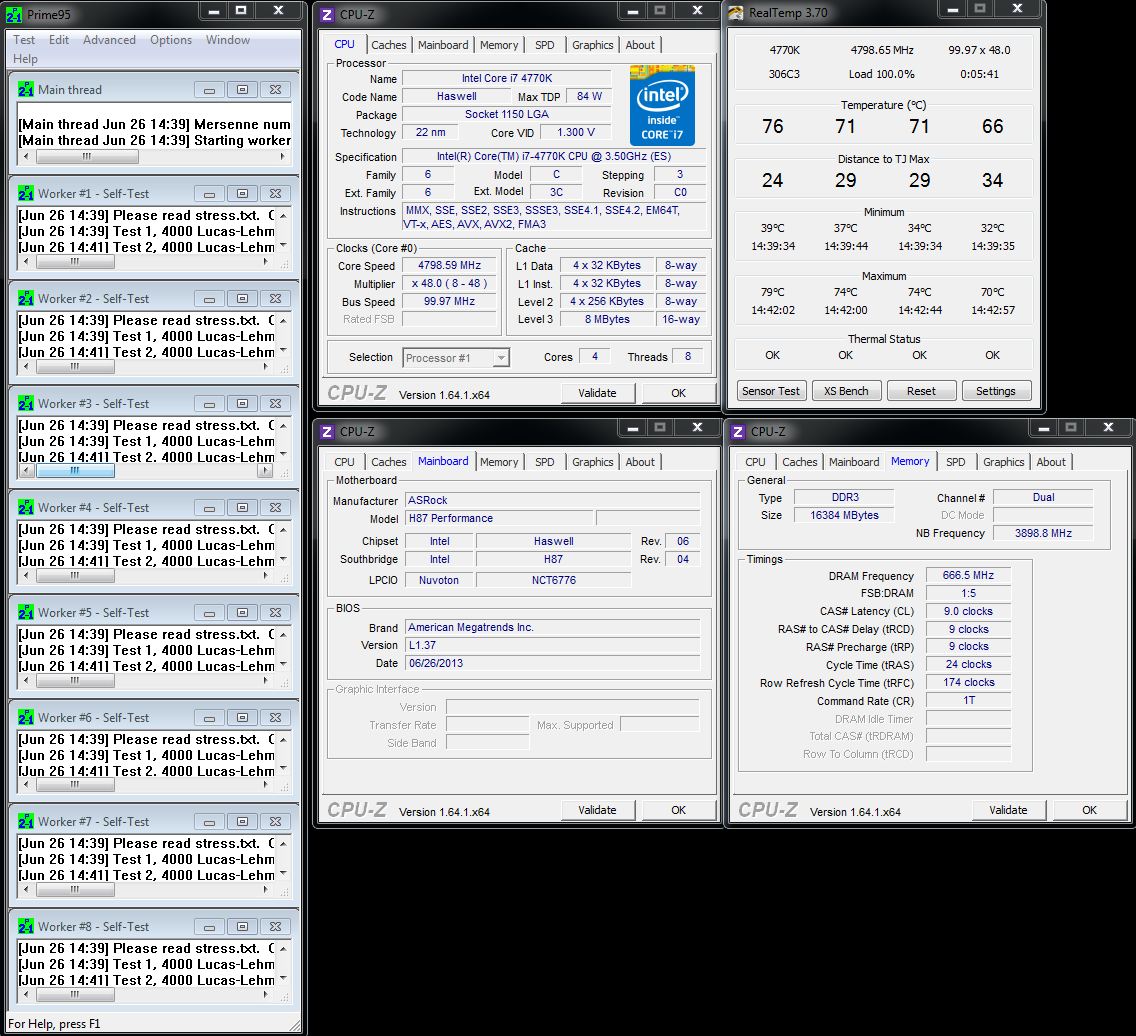Click the Multiplier x 48.0 field
This screenshot has height=1036, width=1136.
(449, 283)
